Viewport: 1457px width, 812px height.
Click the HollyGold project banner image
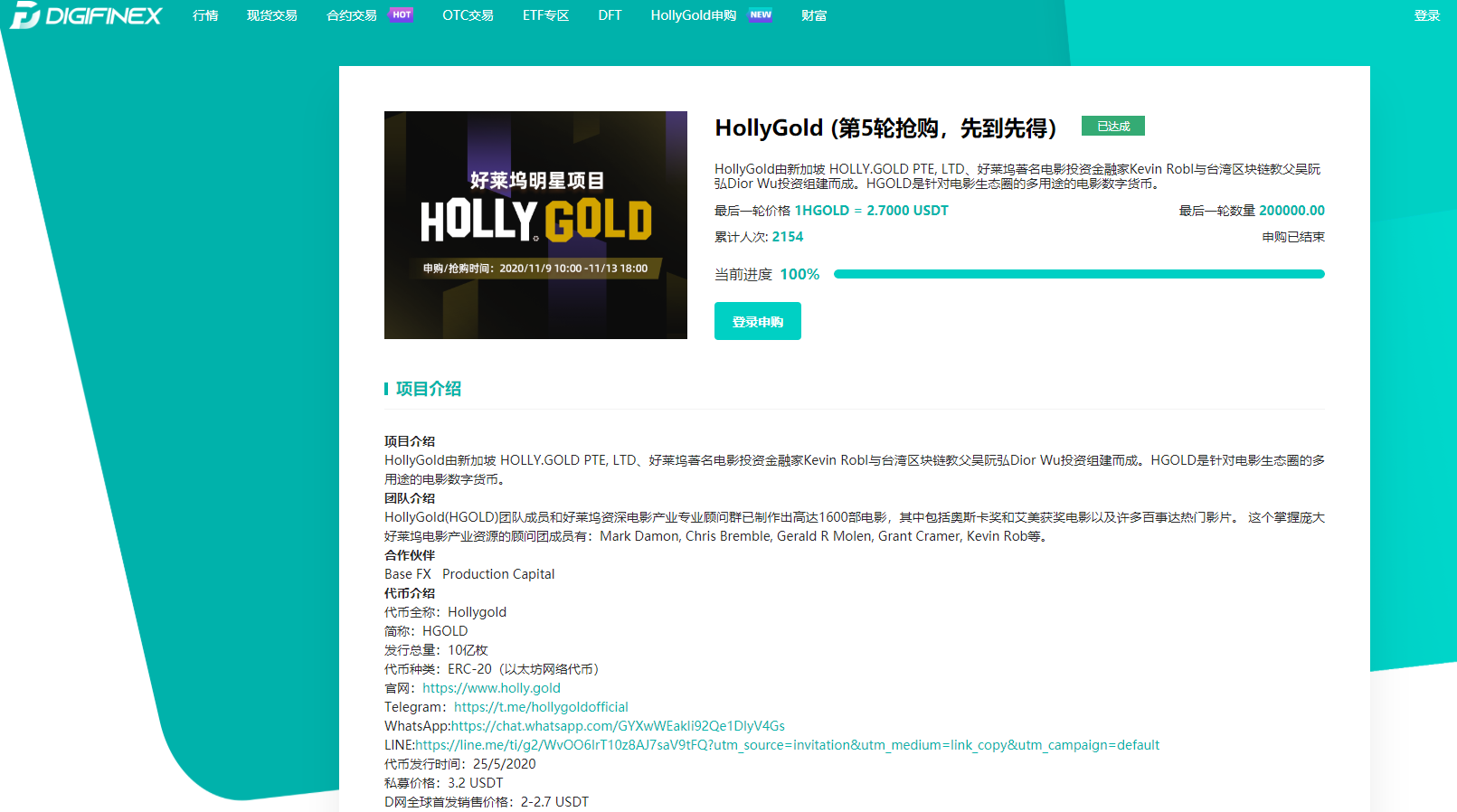[535, 225]
